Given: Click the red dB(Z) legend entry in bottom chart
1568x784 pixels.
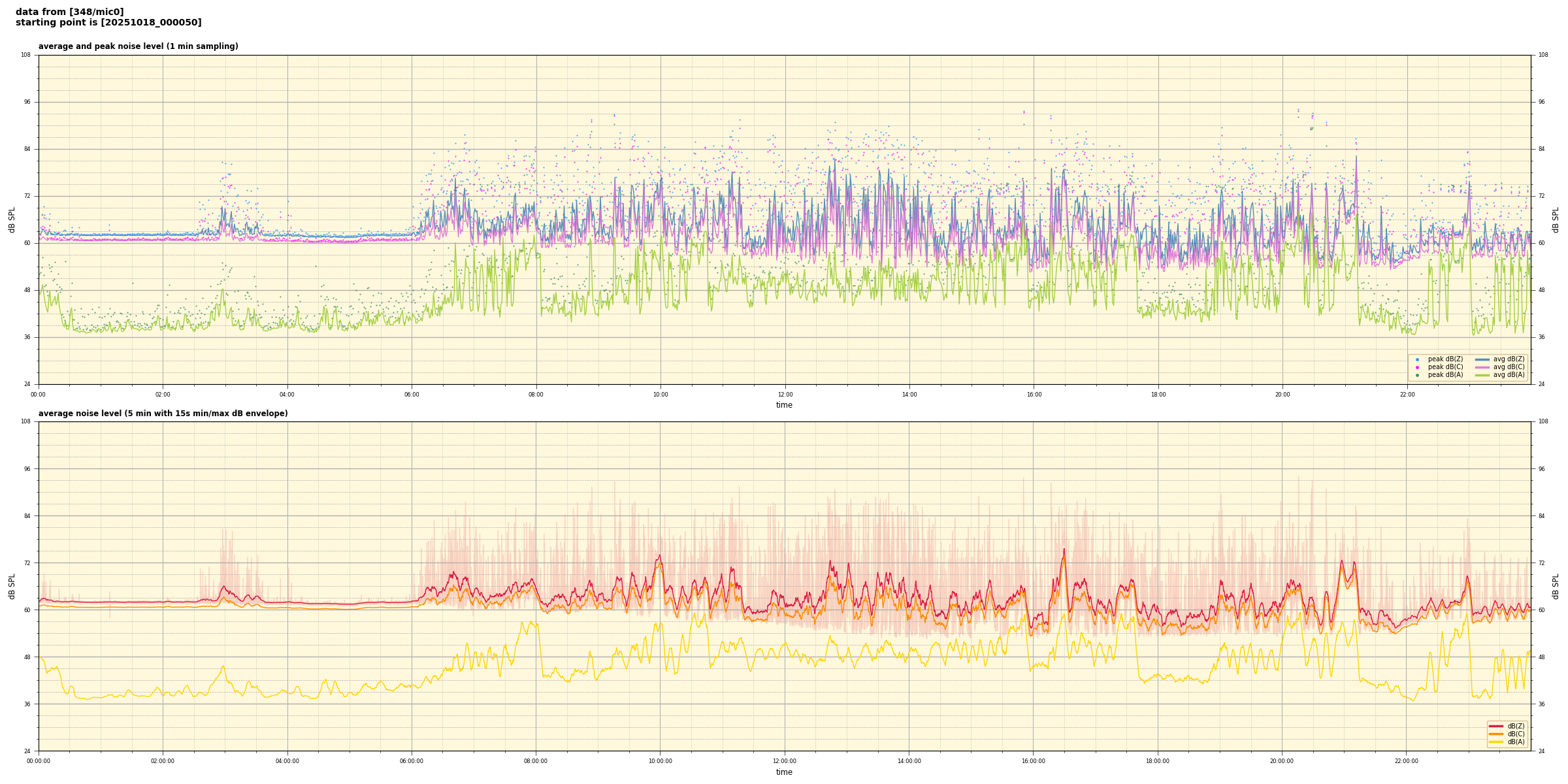Looking at the screenshot, I should tap(1515, 726).
